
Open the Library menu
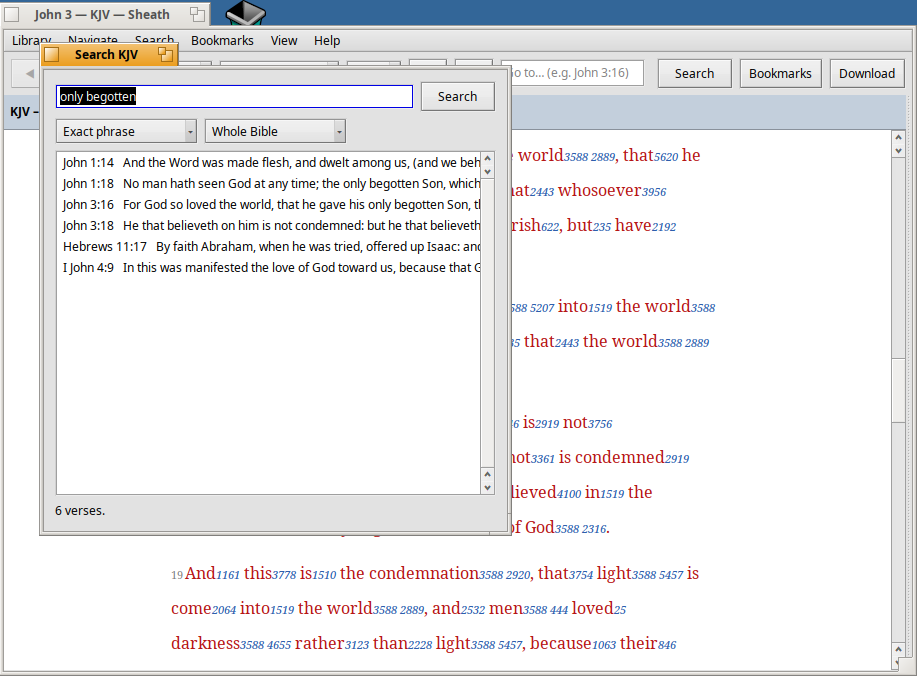(x=32, y=40)
